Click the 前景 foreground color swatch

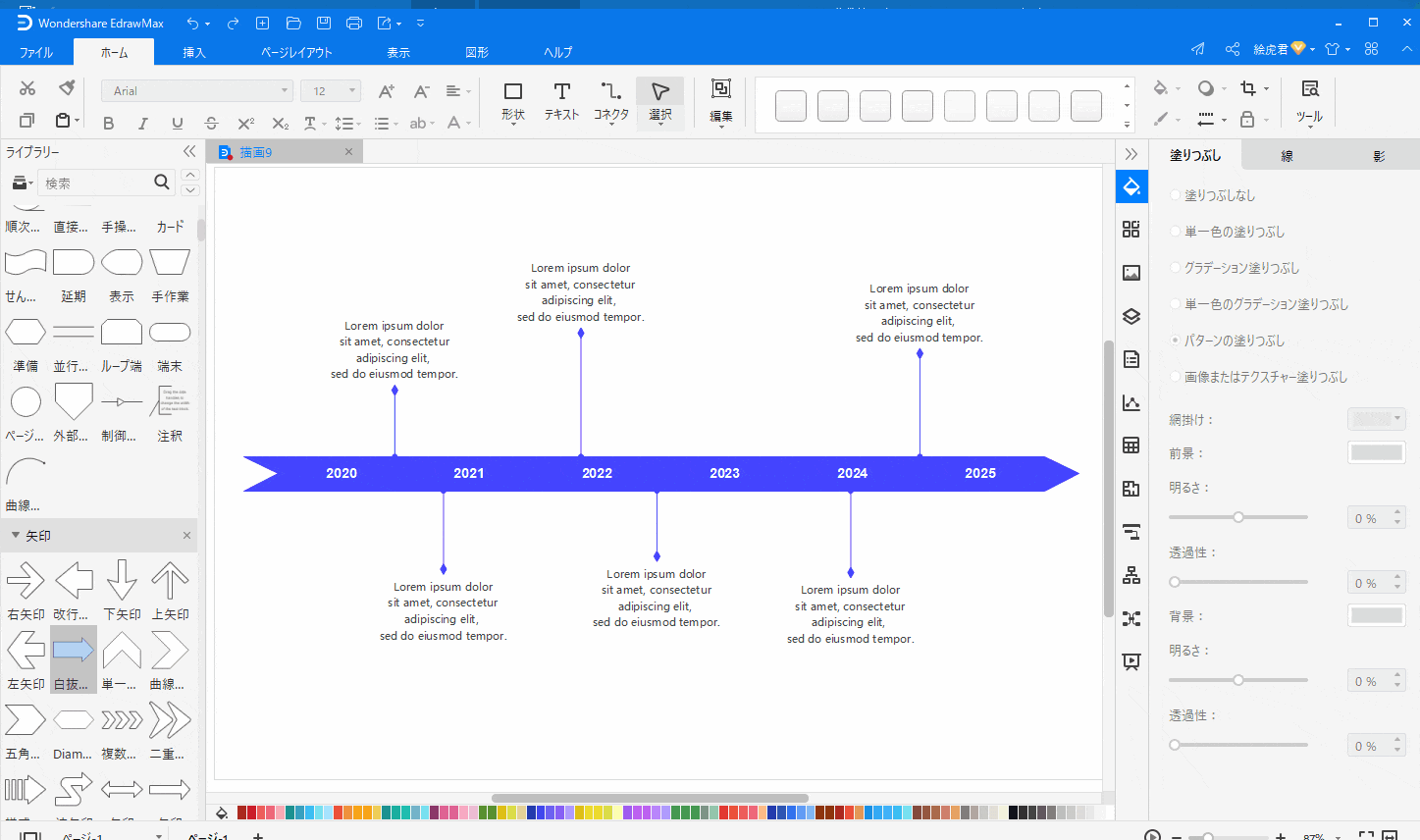1377,452
